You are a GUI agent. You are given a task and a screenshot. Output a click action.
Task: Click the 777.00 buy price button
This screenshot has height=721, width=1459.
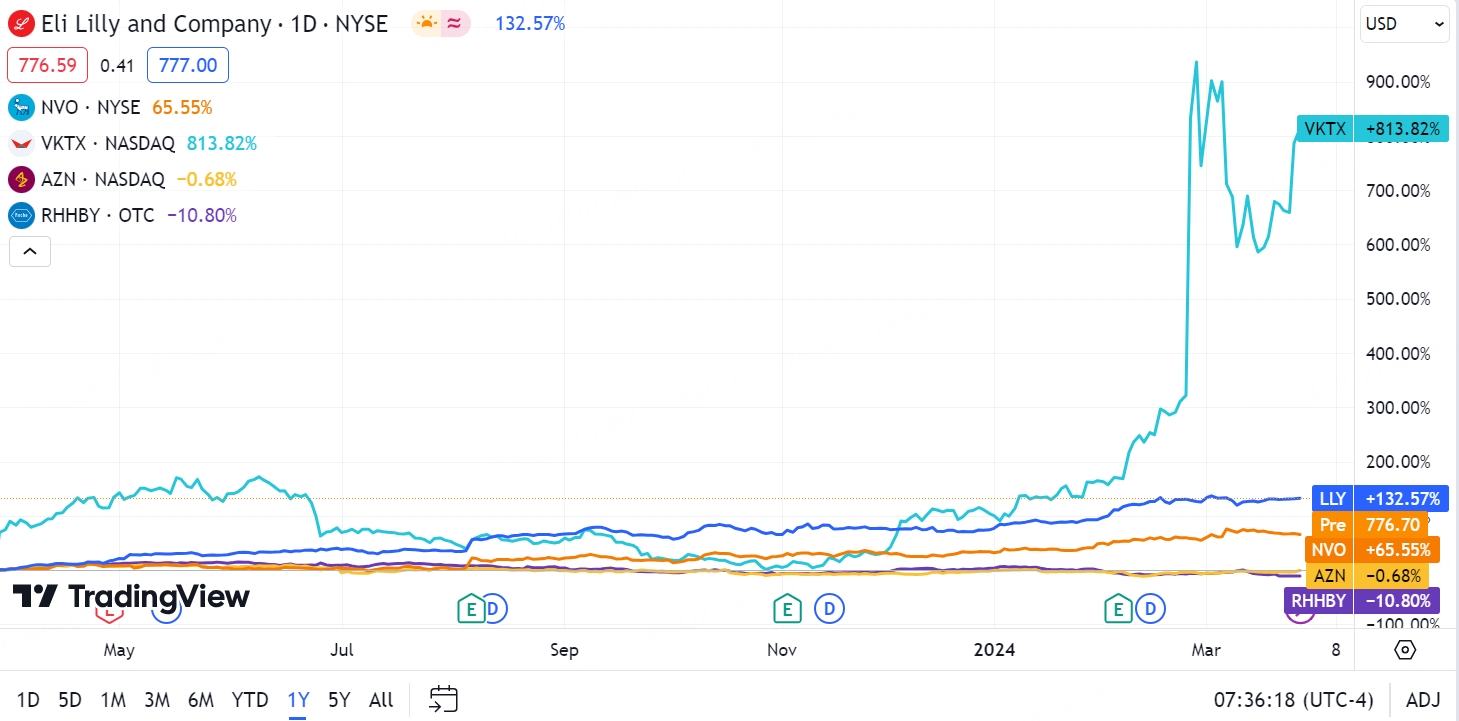point(188,66)
